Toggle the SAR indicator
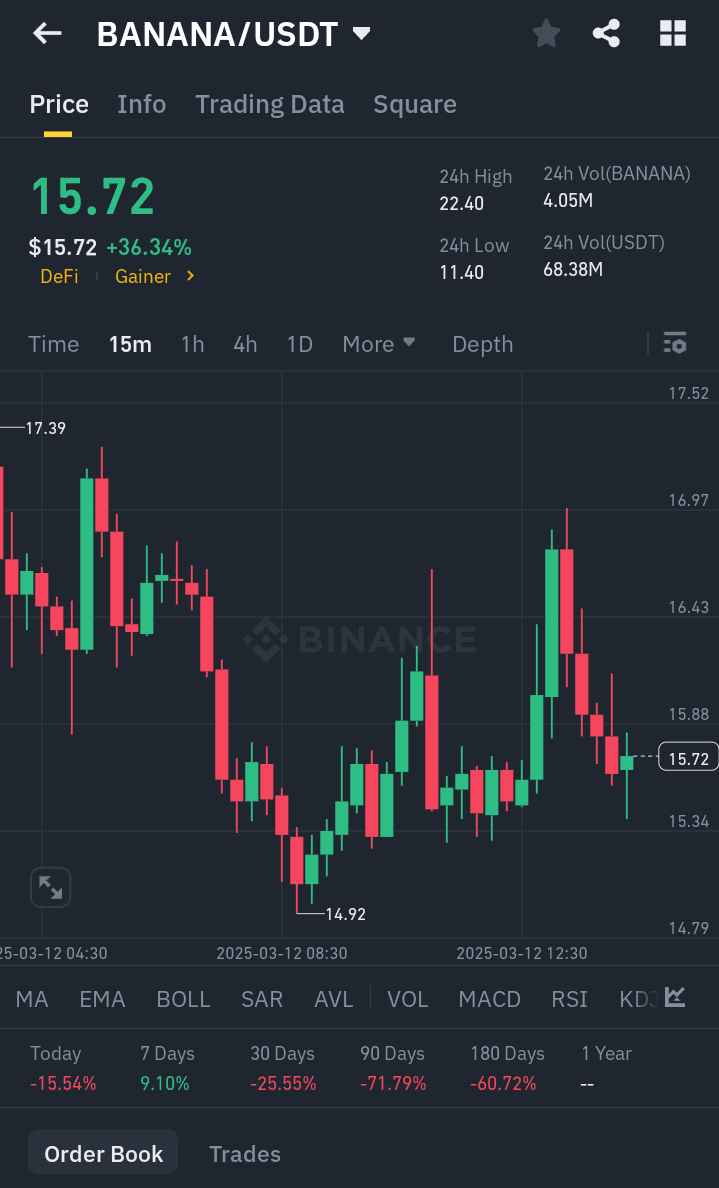This screenshot has height=1188, width=719. coord(261,999)
